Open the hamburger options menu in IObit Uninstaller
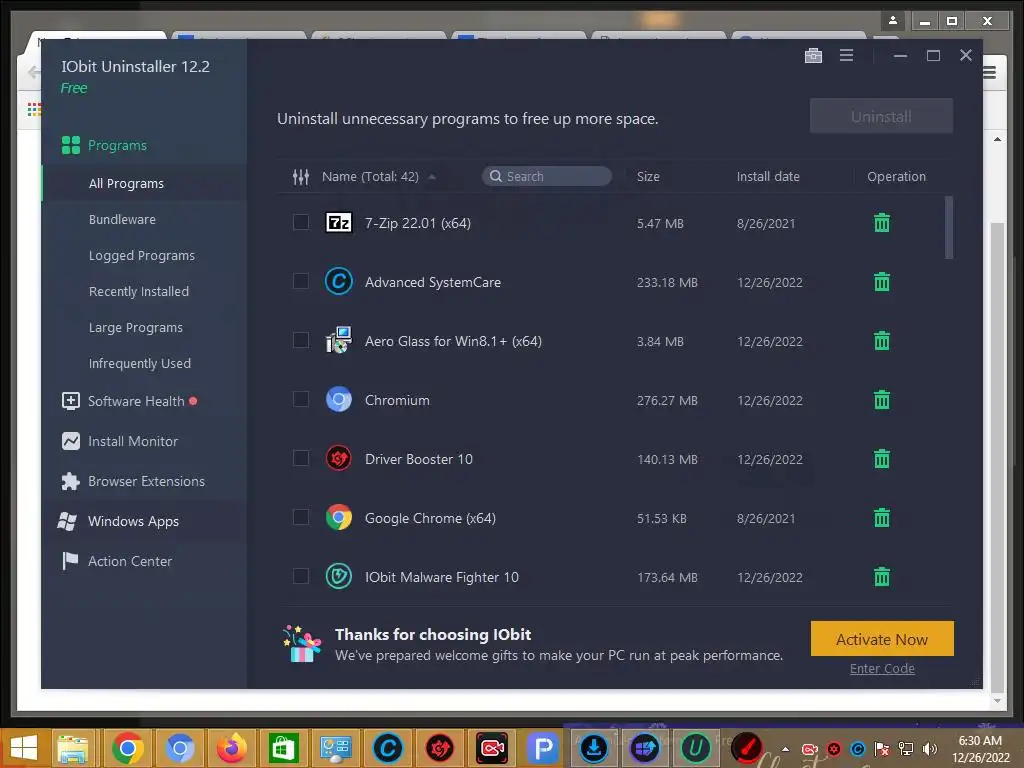Viewport: 1024px width, 768px height. (846, 56)
